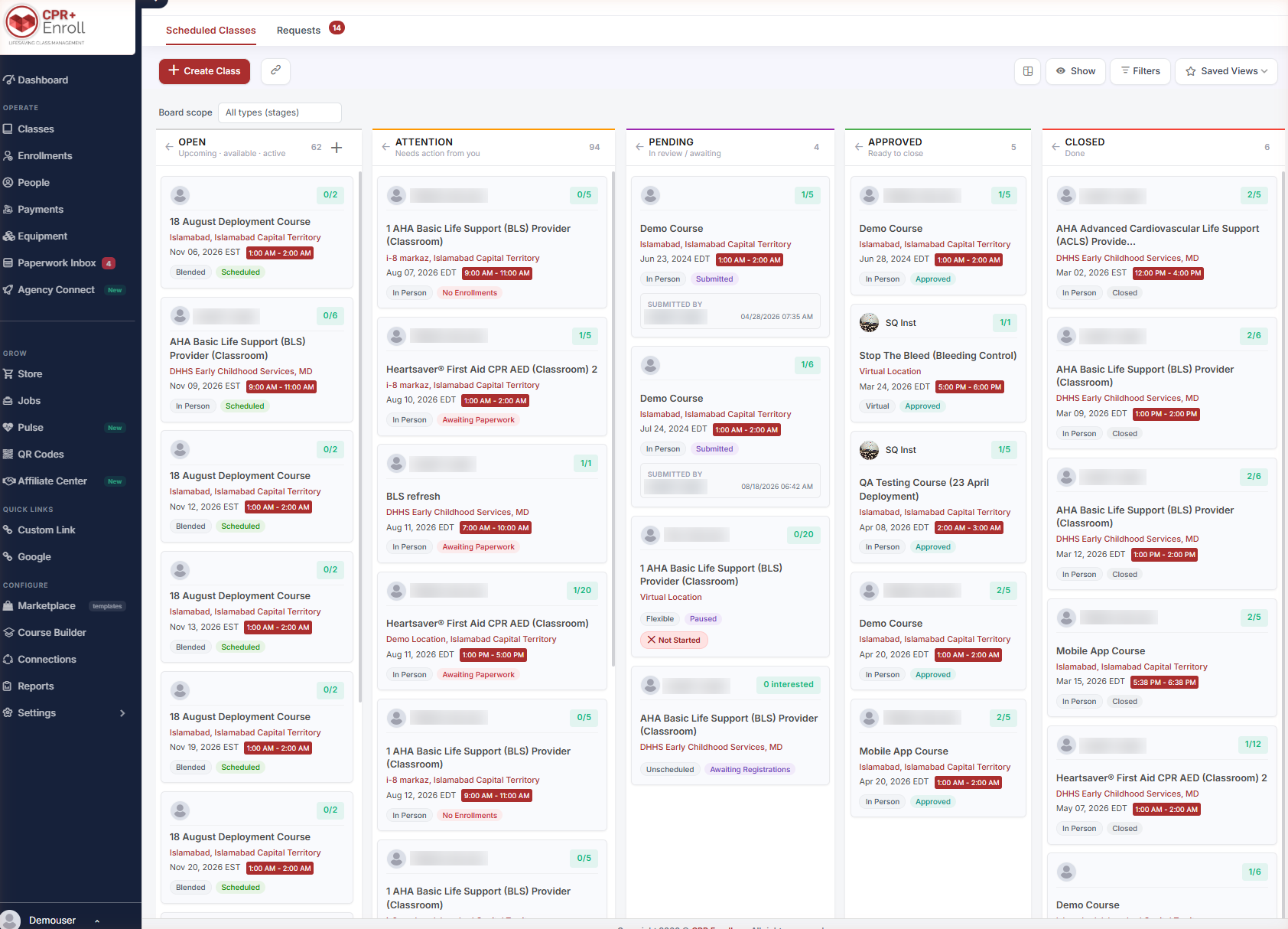Click the CPR+ Enroll logo
The height and width of the screenshot is (929, 1288).
point(46,24)
